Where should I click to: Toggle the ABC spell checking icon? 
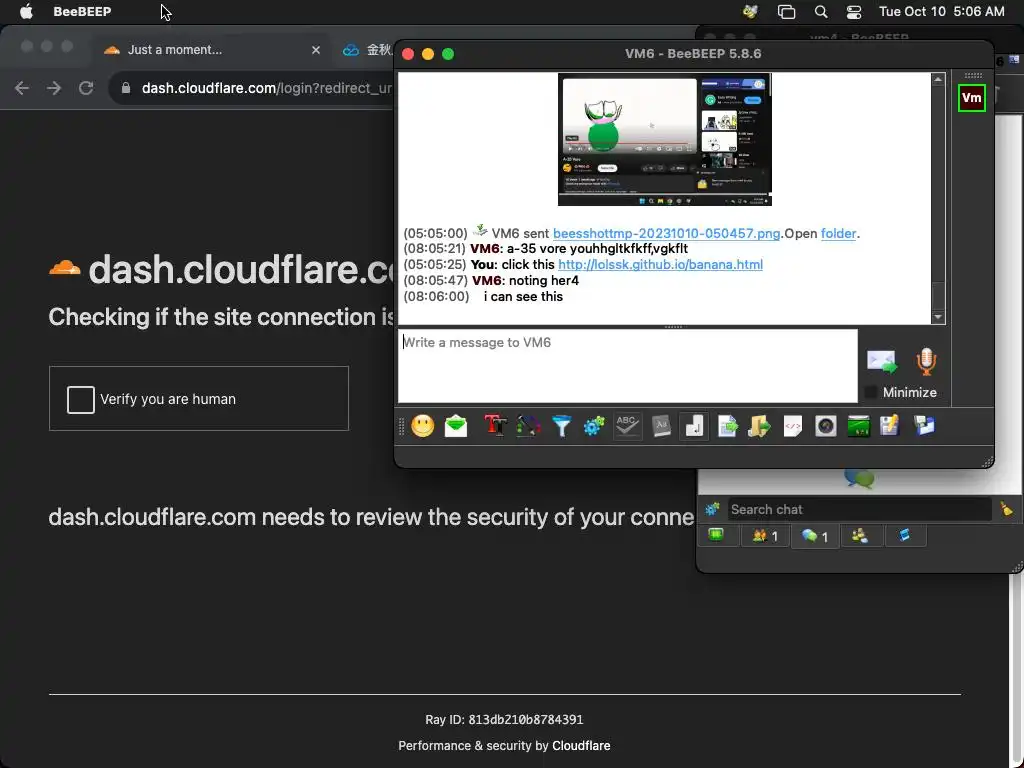pos(627,426)
